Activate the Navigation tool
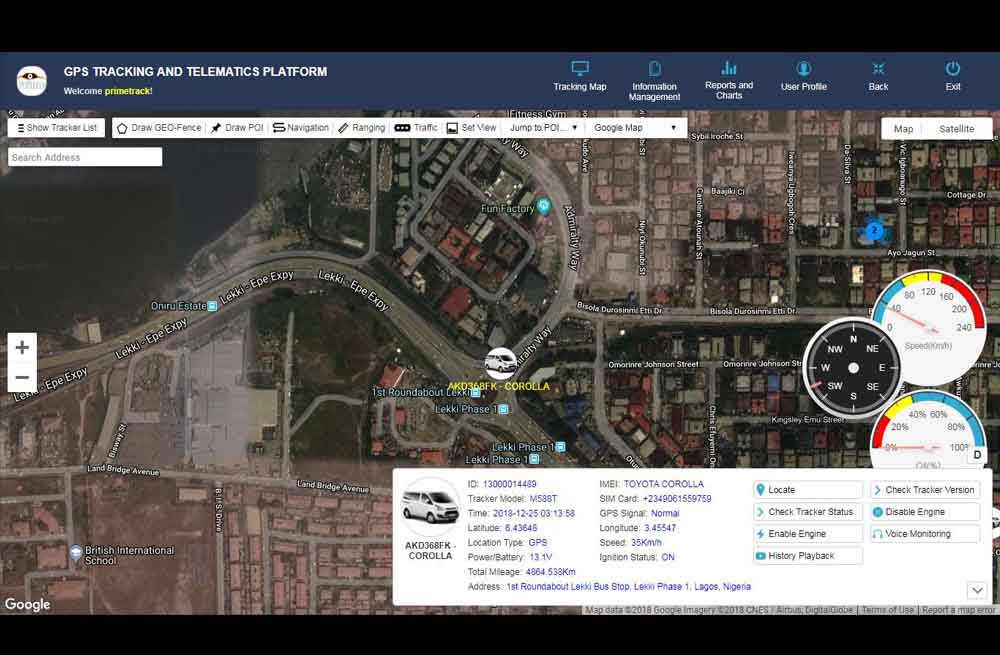This screenshot has width=1000, height=655. (x=300, y=128)
